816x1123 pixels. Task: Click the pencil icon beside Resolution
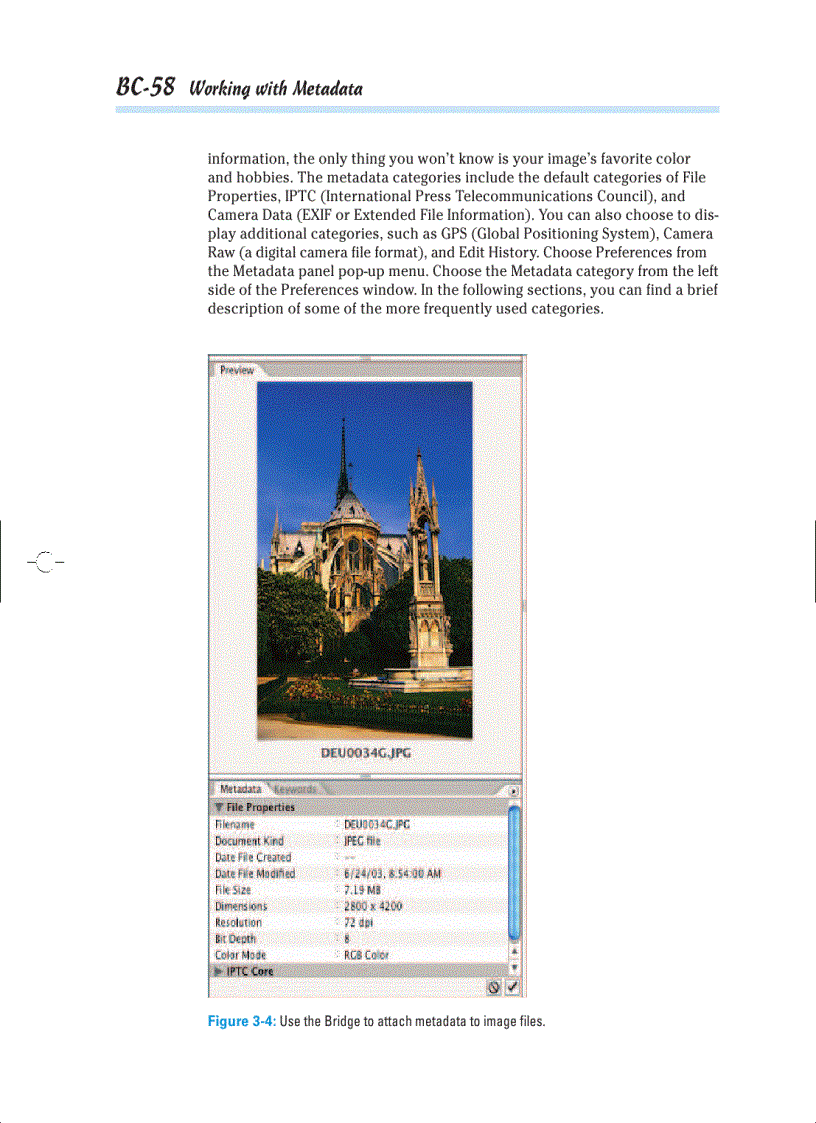tap(340, 920)
